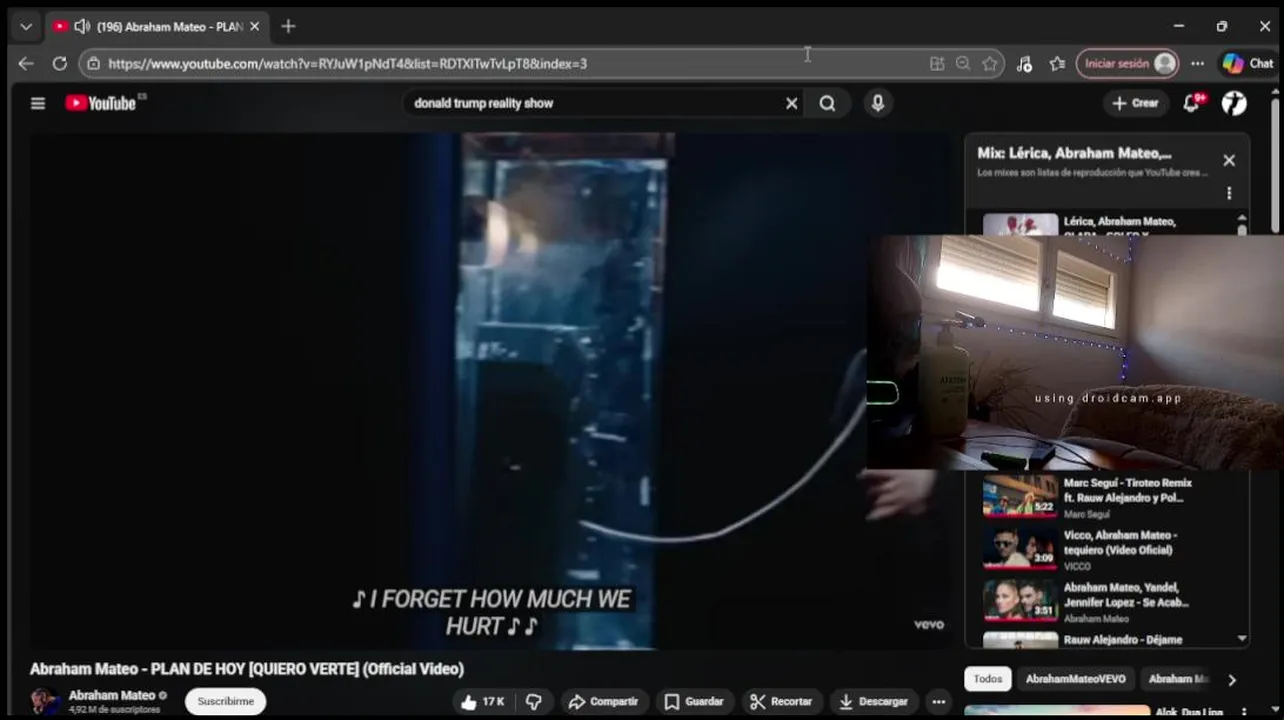The image size is (1284, 720).
Task: Open a new browser tab with the plus
Action: 288,26
